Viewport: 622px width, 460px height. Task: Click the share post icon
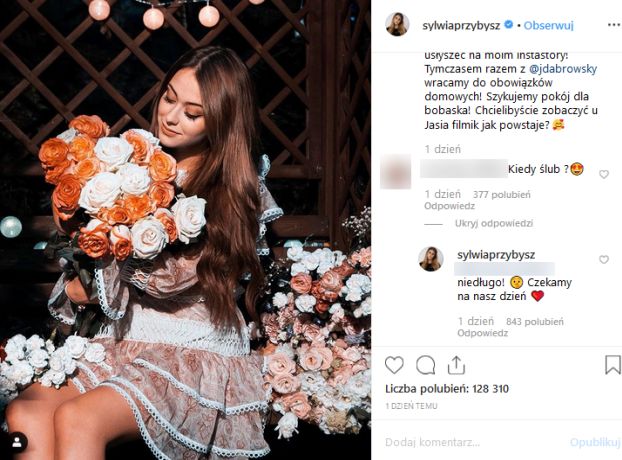[457, 365]
